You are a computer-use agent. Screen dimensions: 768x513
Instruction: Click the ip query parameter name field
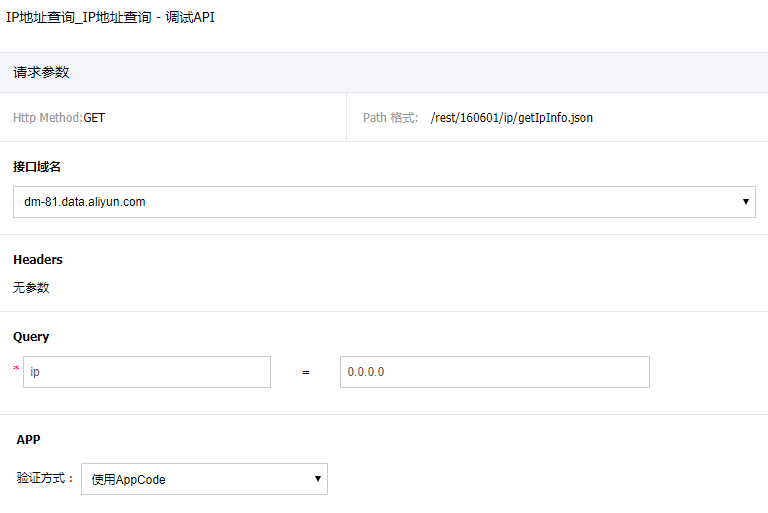(x=147, y=372)
